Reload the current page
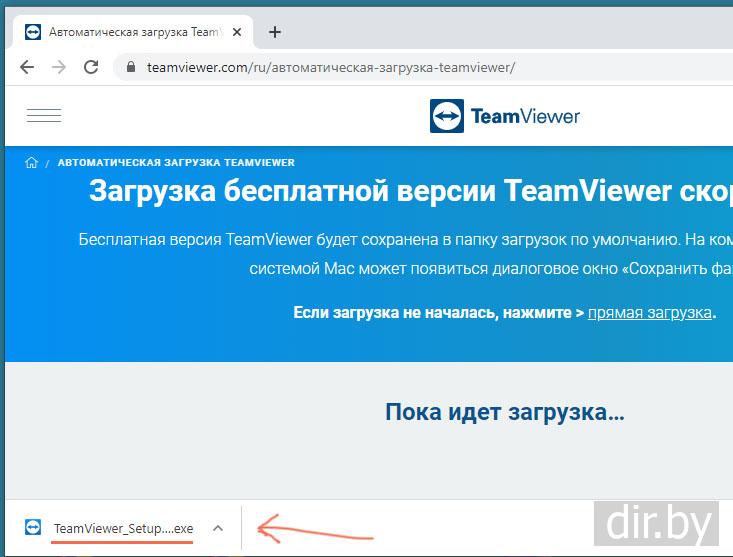 [91, 68]
